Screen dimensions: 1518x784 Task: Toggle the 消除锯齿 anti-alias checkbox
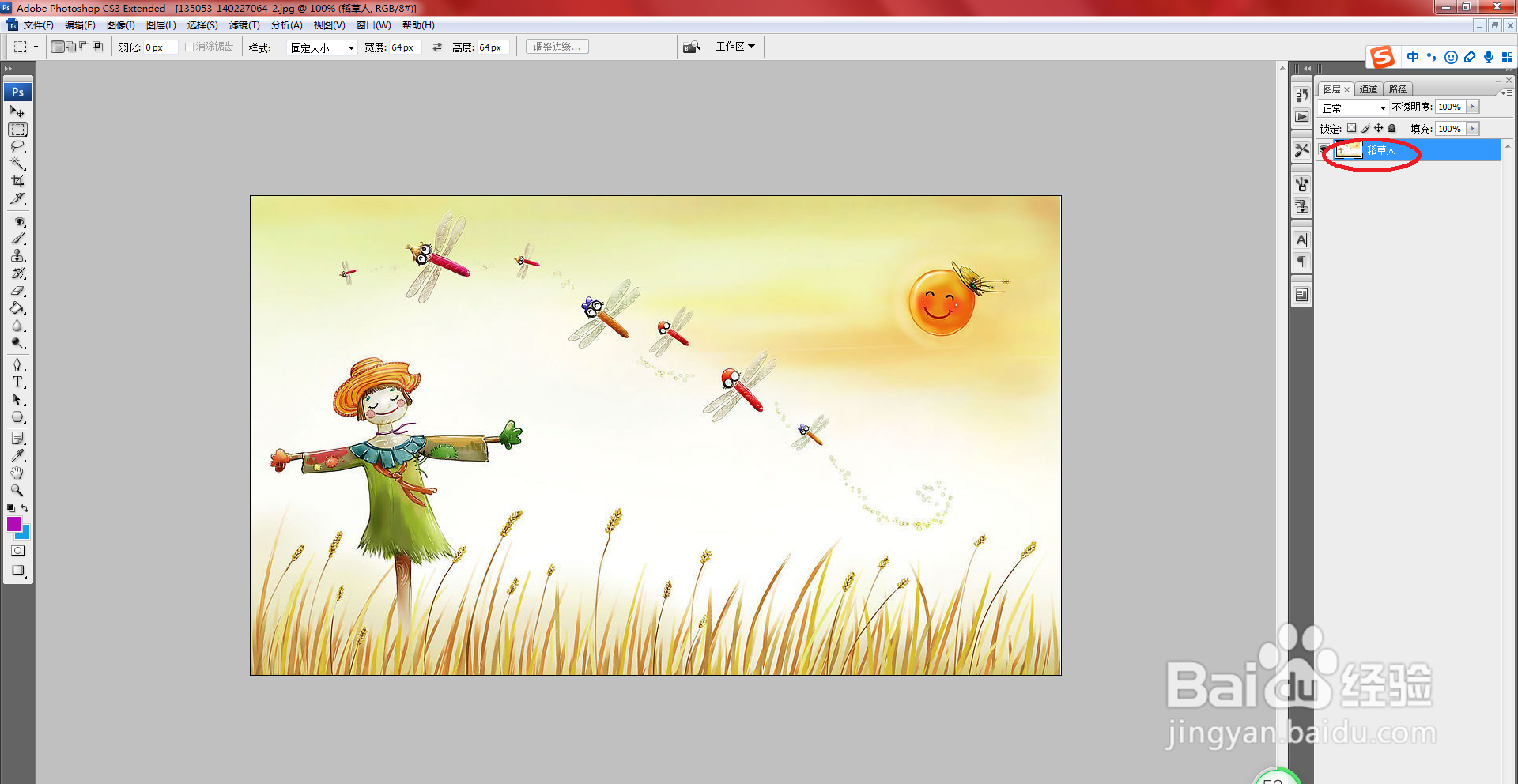point(190,47)
